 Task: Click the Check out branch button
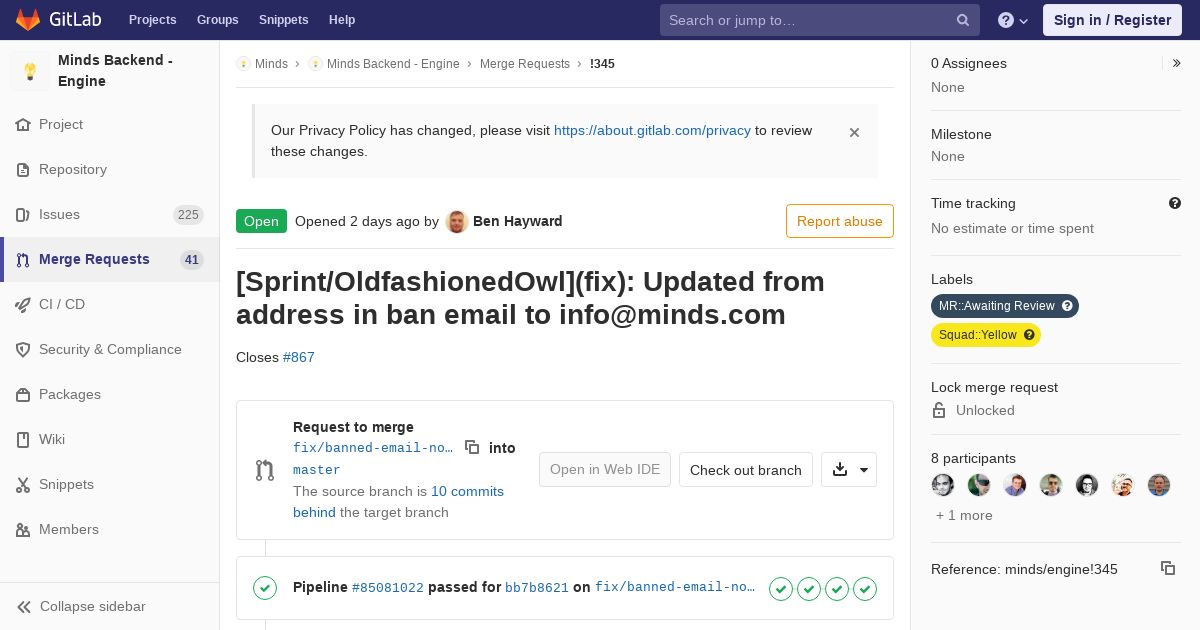[x=746, y=469]
